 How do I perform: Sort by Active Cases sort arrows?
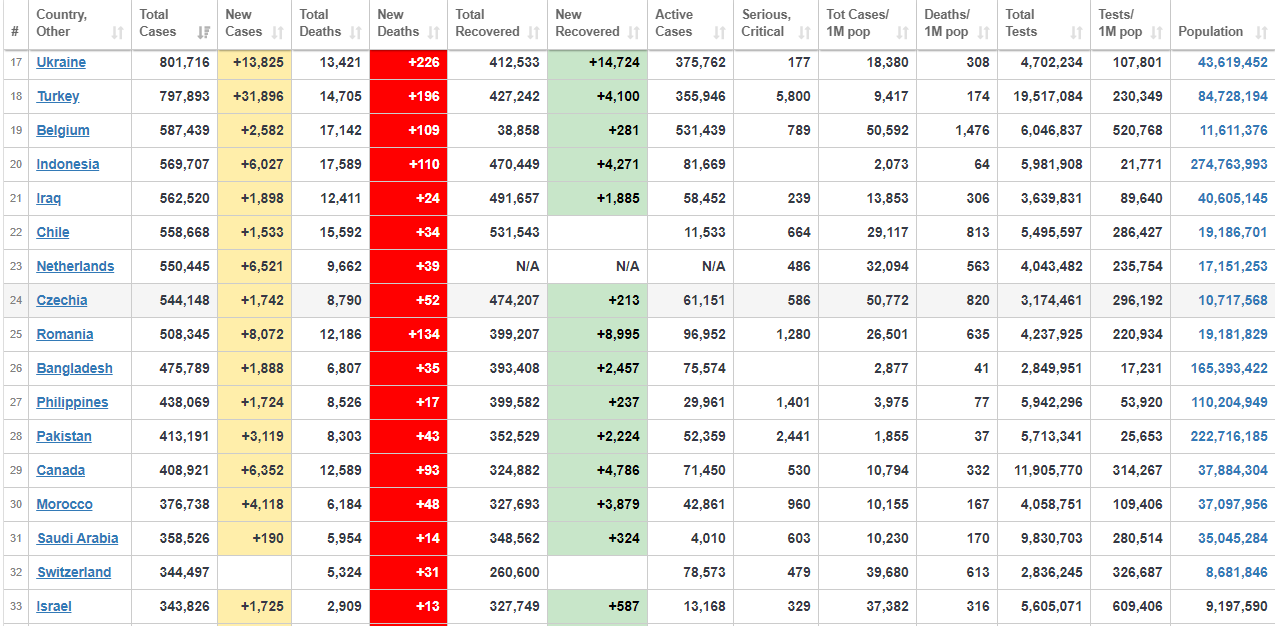pyautogui.click(x=720, y=32)
